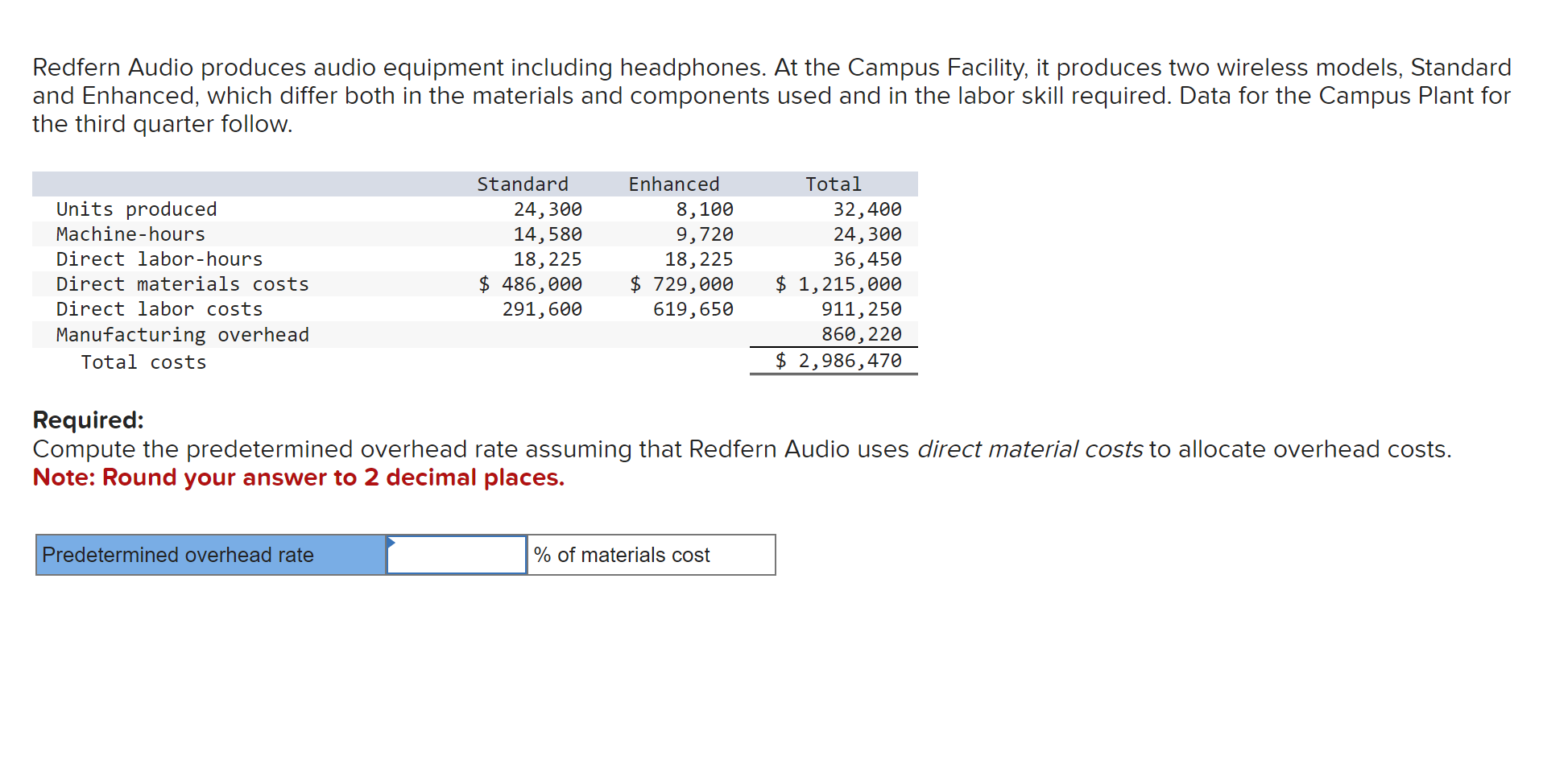Select the manufacturing overhead amount 860,220
This screenshot has width=1568, height=773.
point(862,333)
